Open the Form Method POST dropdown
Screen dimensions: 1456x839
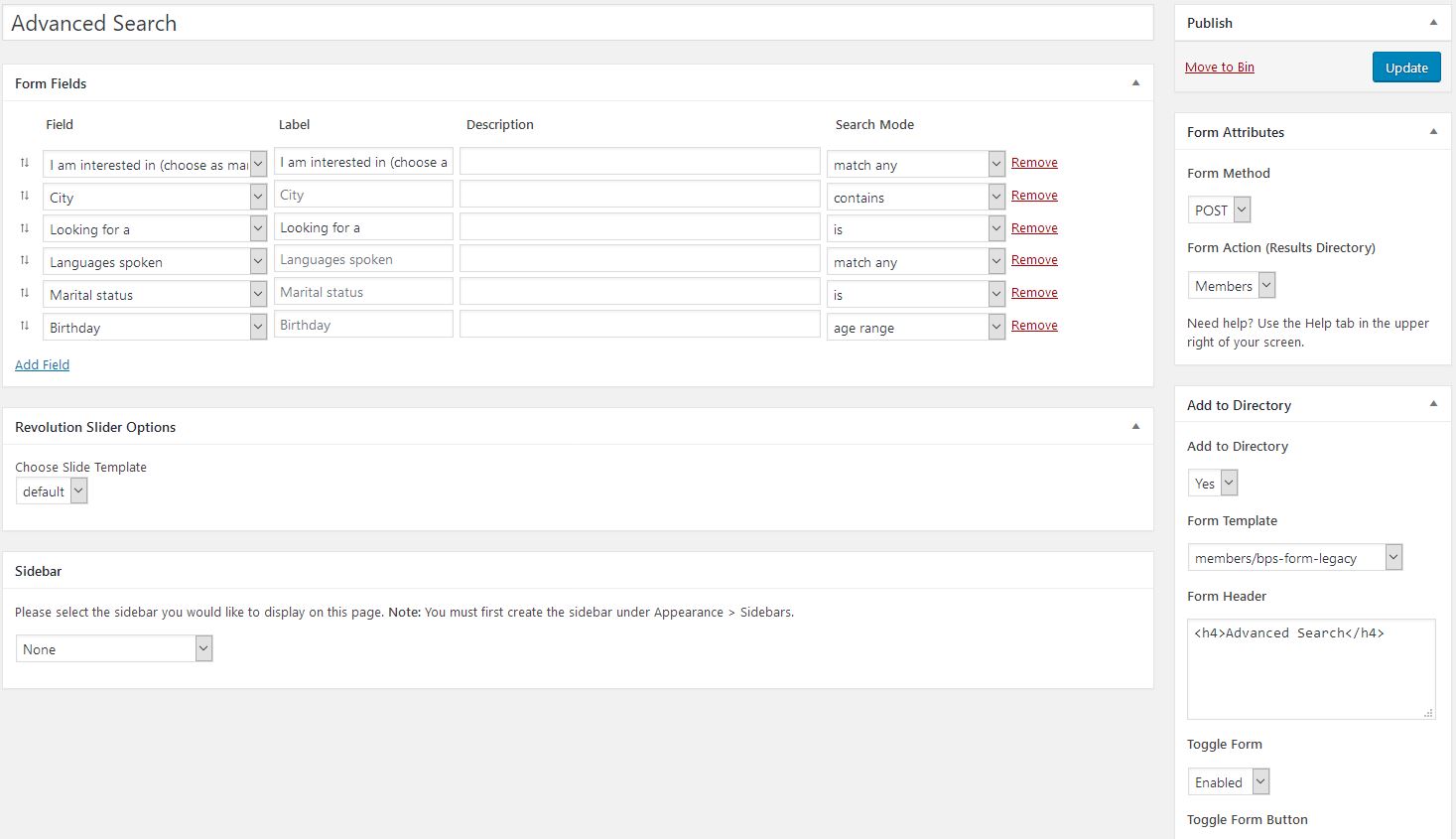tap(1219, 210)
